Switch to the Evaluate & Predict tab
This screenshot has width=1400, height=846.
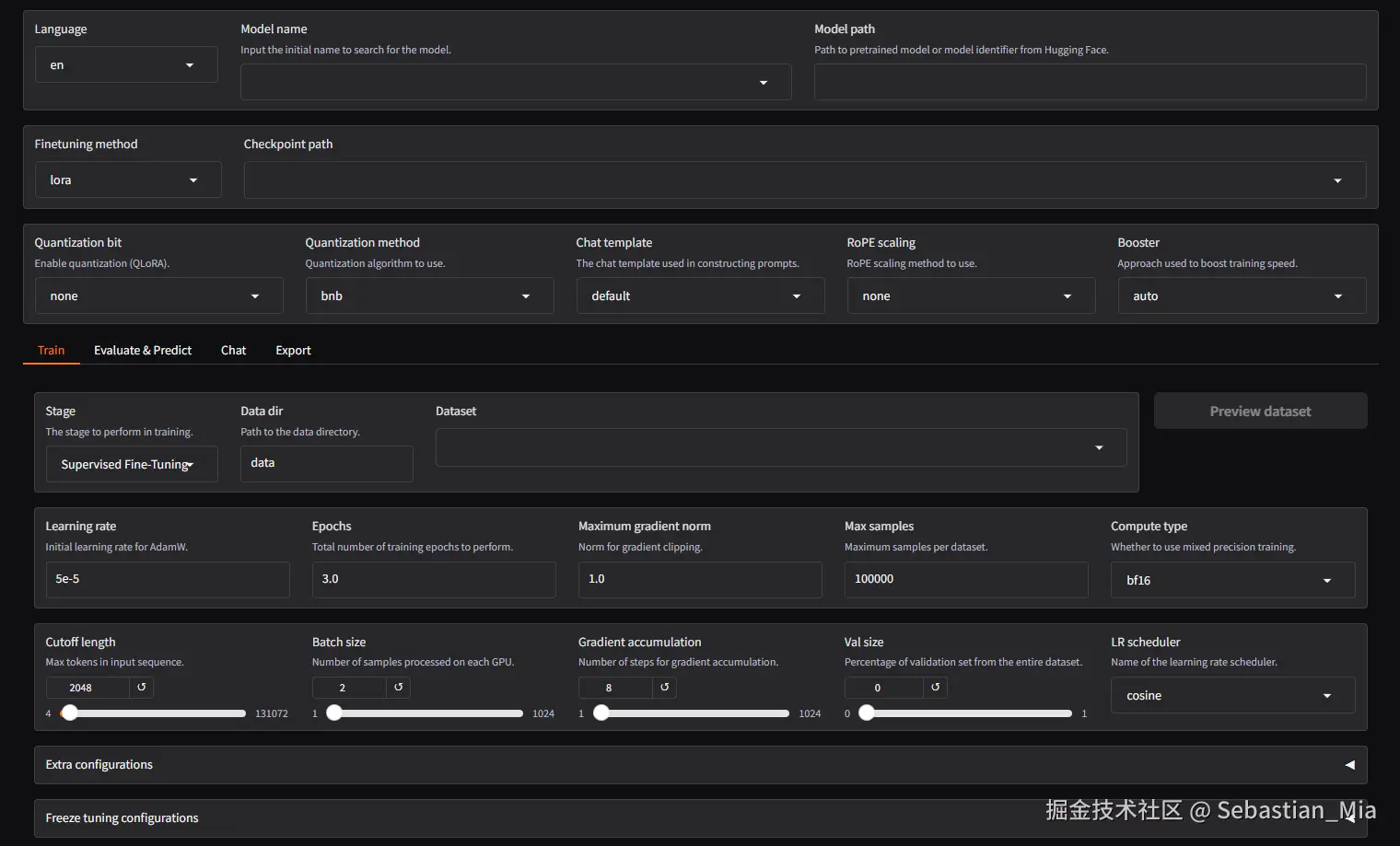click(x=143, y=351)
